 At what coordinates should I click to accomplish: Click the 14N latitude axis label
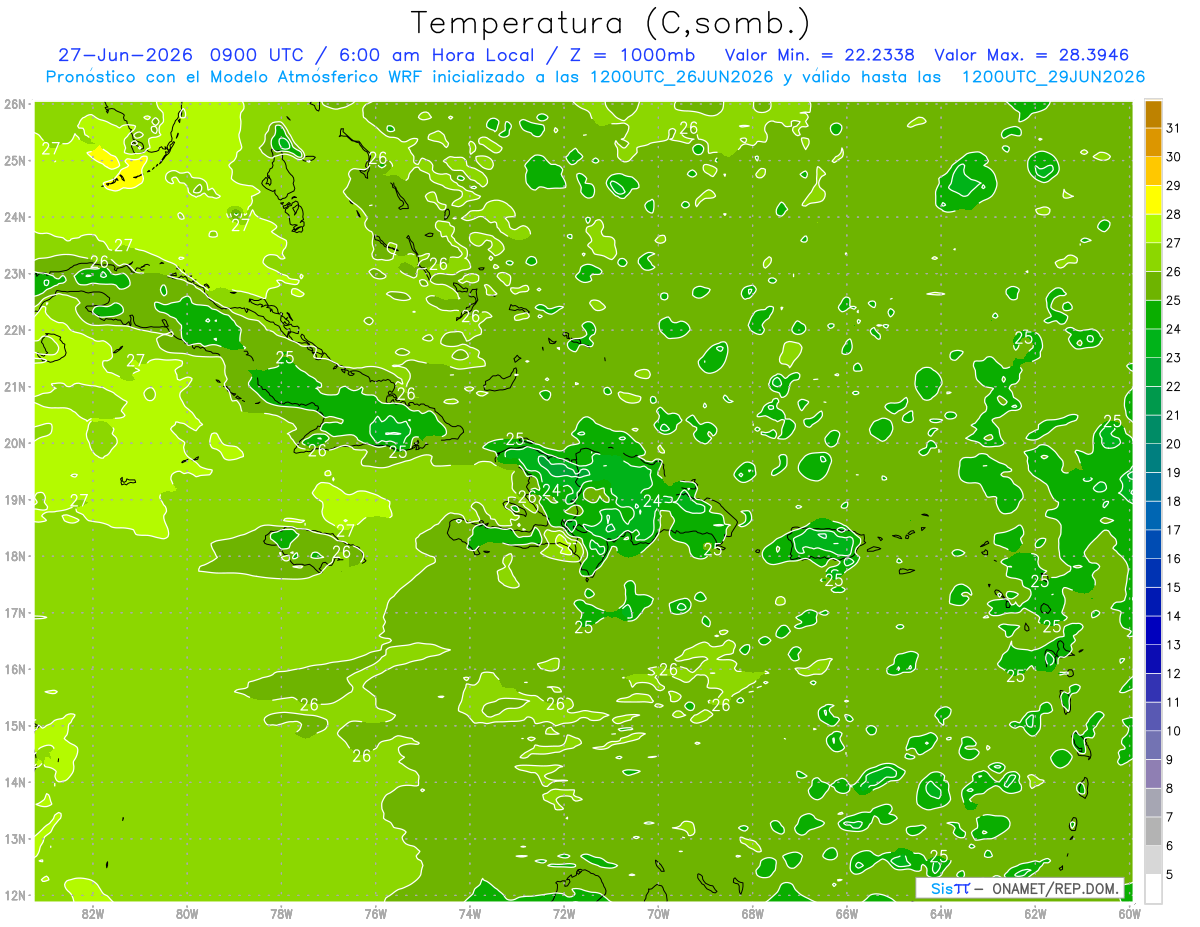click(x=15, y=782)
